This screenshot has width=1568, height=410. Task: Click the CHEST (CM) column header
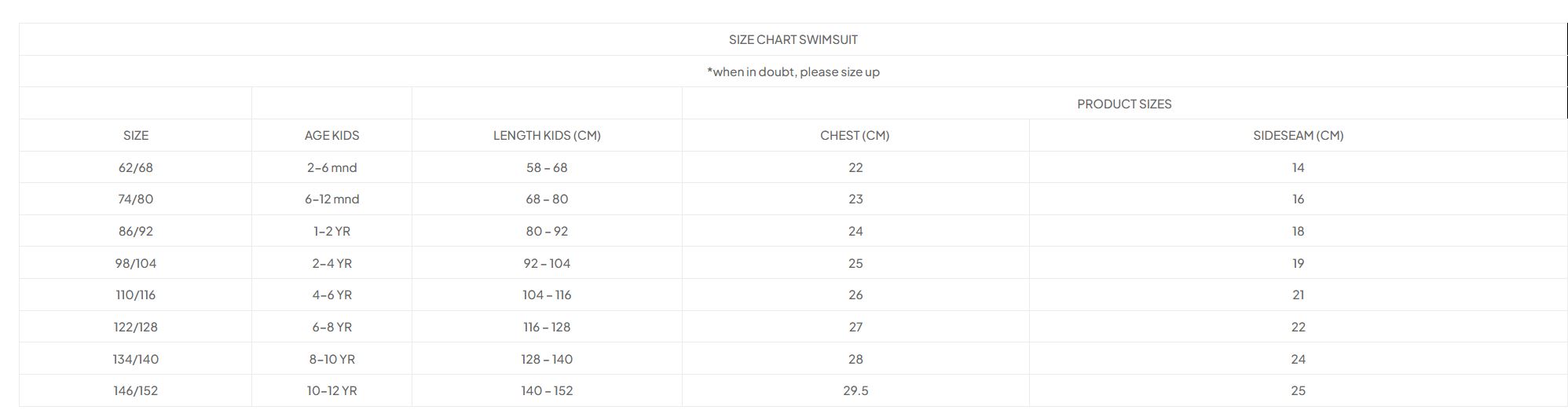[855, 135]
